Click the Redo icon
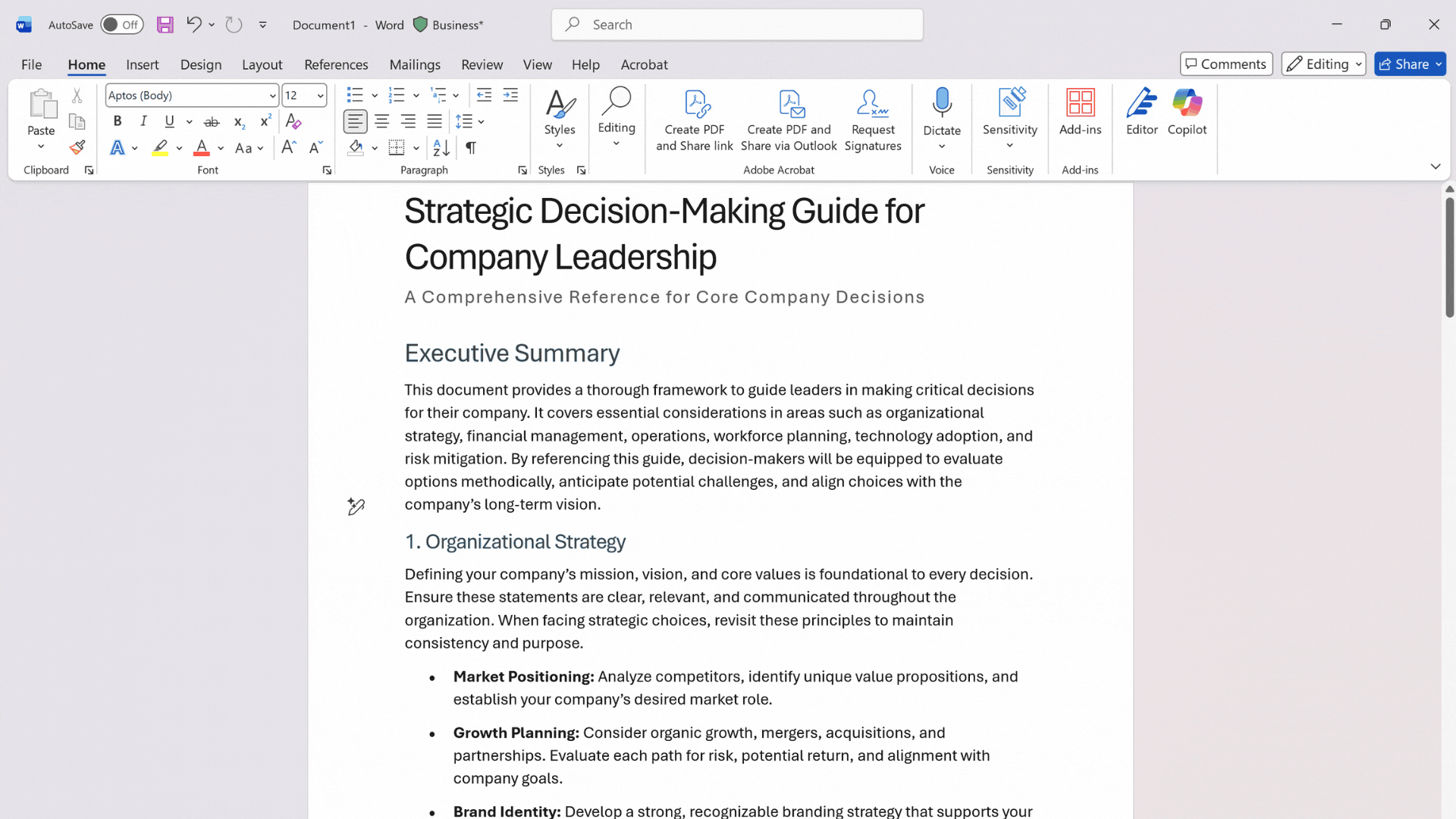Image resolution: width=1456 pixels, height=819 pixels. point(234,24)
